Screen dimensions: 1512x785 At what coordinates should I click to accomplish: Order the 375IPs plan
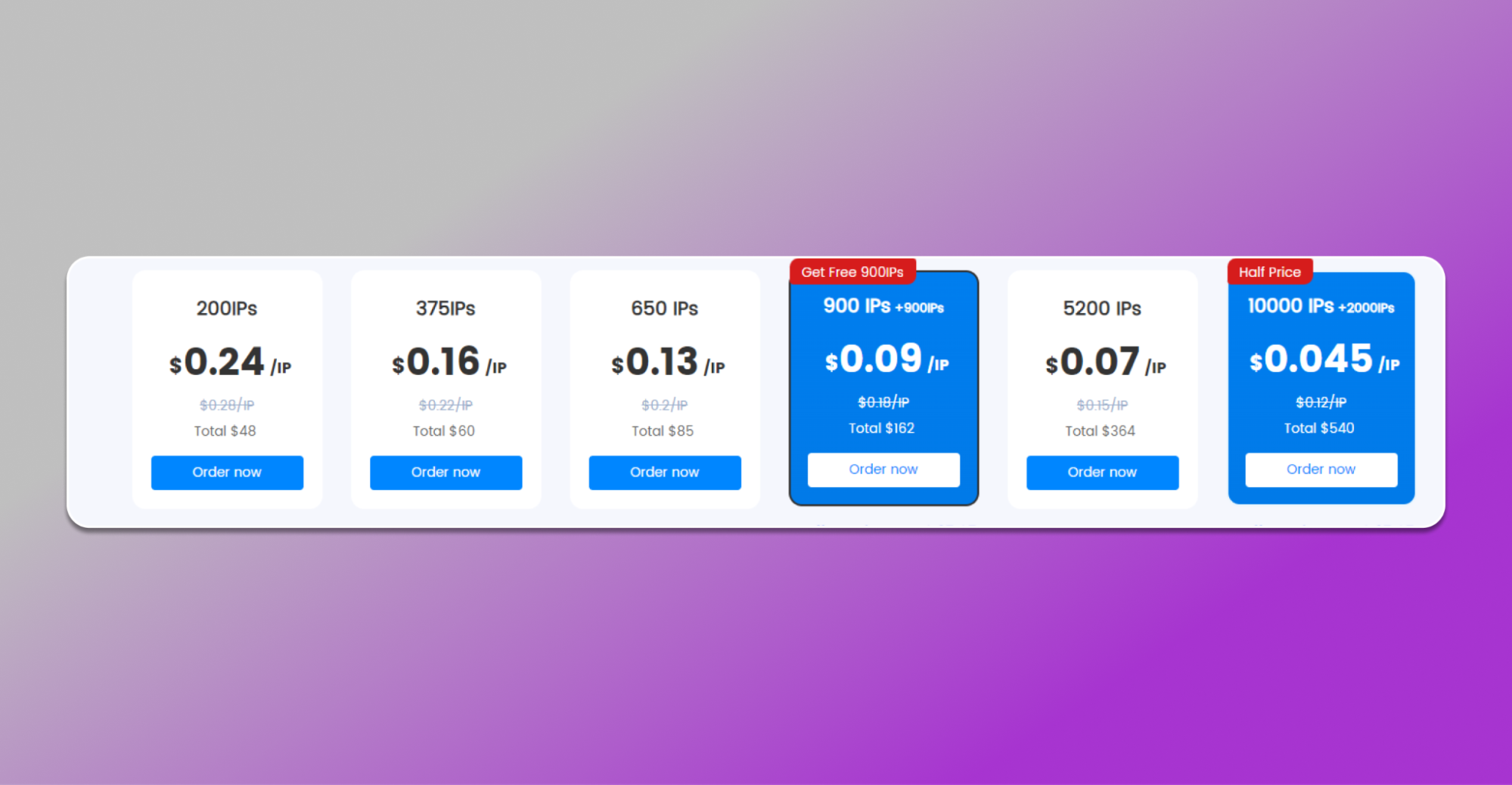pyautogui.click(x=446, y=472)
